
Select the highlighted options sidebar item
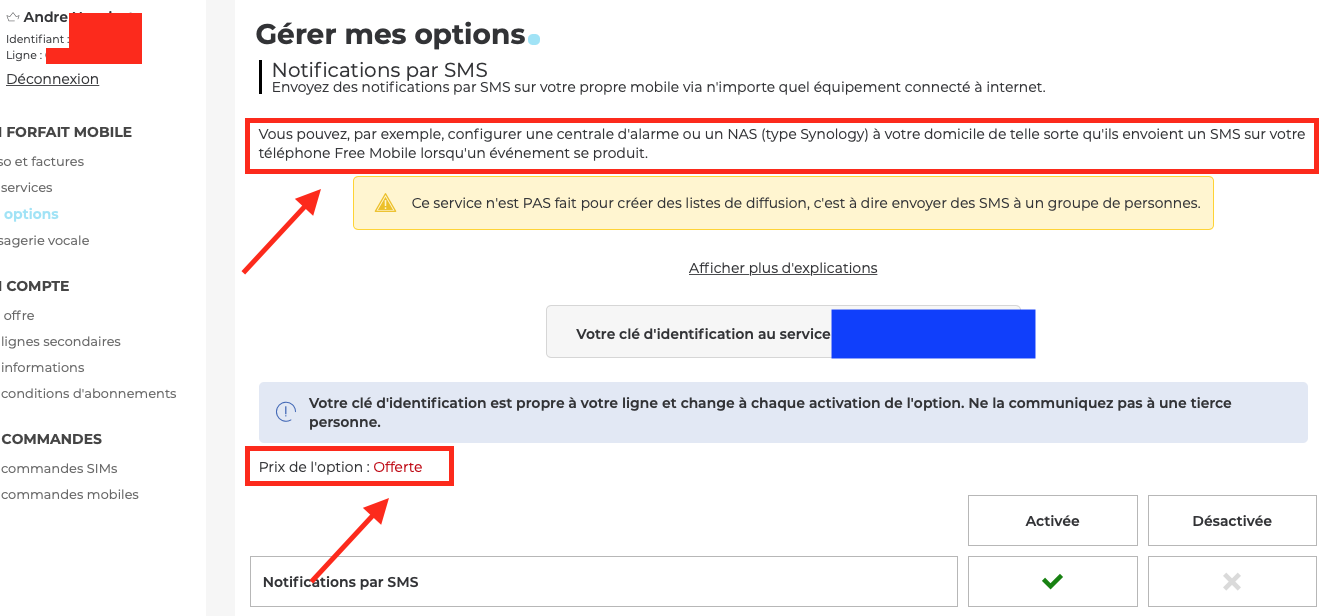pos(31,214)
